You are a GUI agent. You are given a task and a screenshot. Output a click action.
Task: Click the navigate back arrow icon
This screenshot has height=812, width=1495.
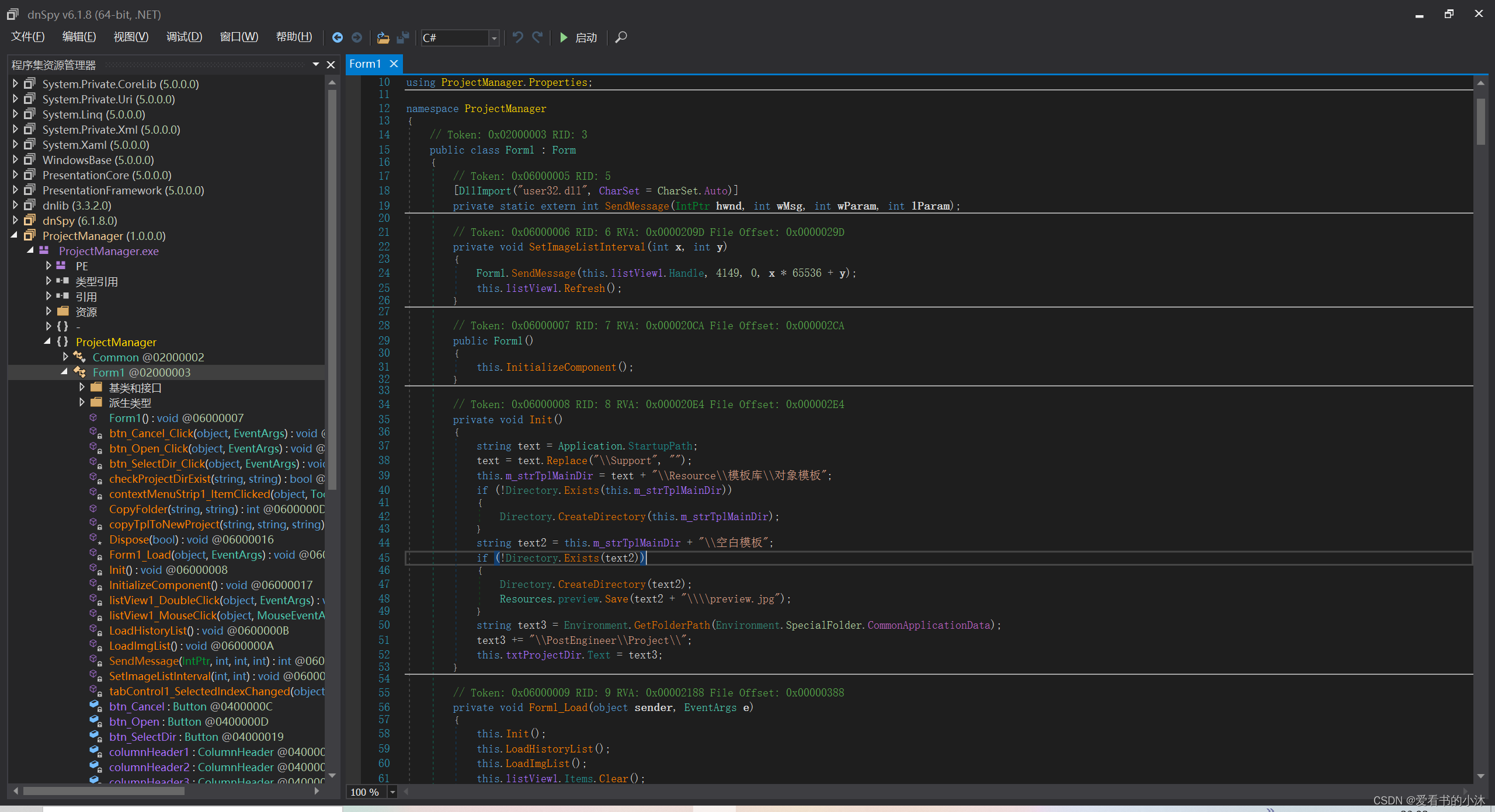coord(338,37)
